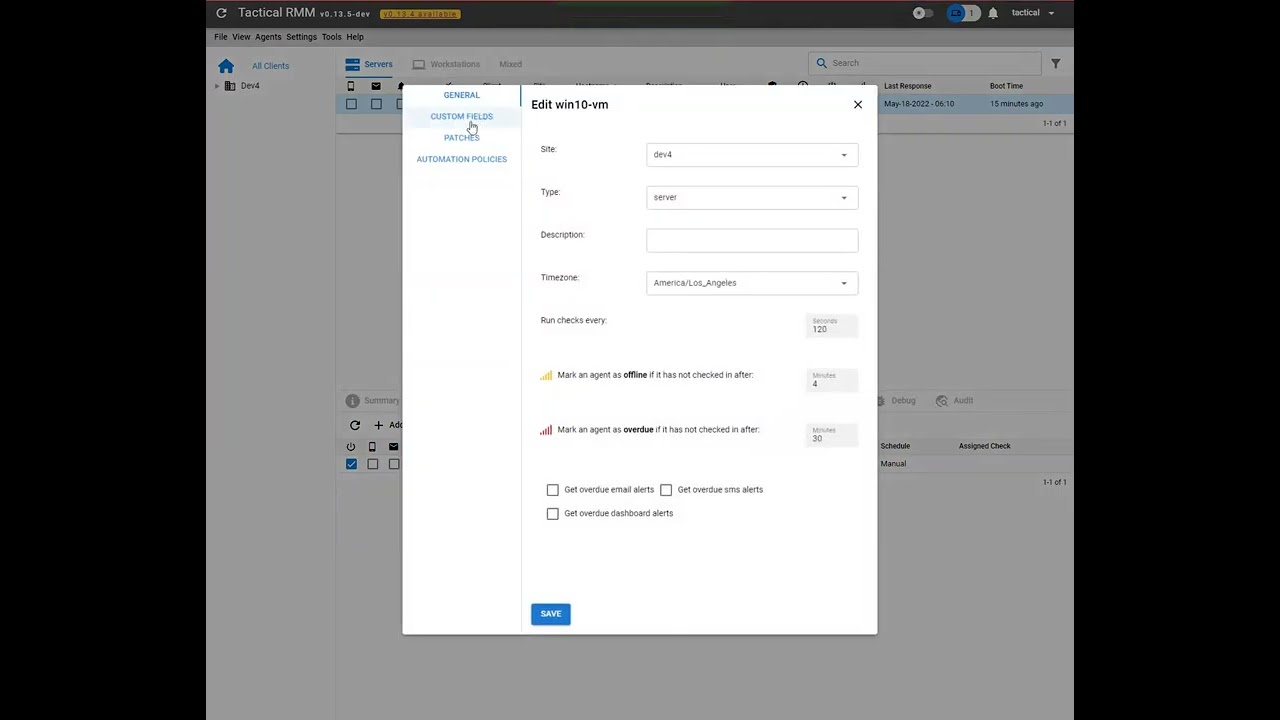Click the search magnifier icon
This screenshot has width=1280, height=720.
[x=822, y=63]
